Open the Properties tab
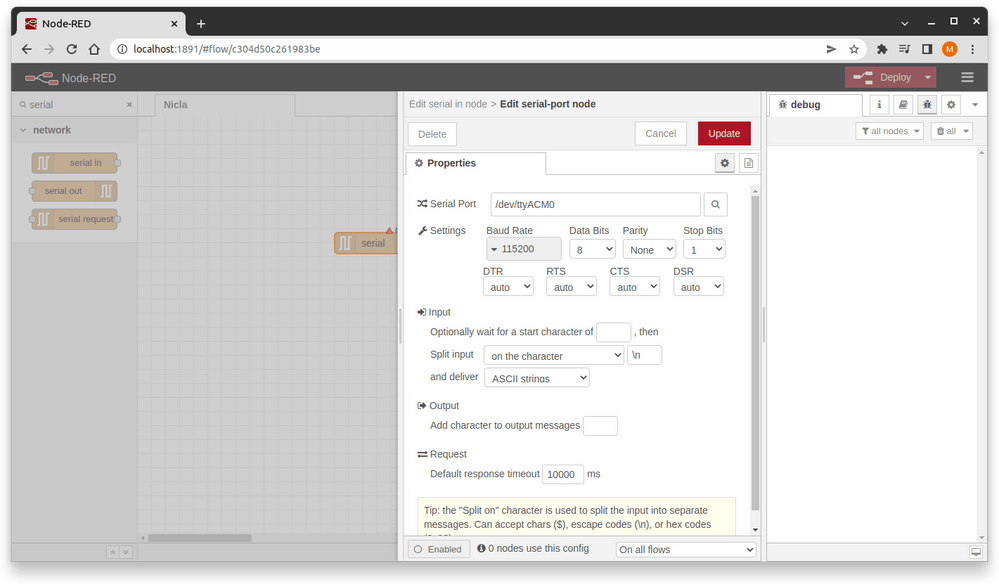This screenshot has width=999, height=584. click(475, 163)
